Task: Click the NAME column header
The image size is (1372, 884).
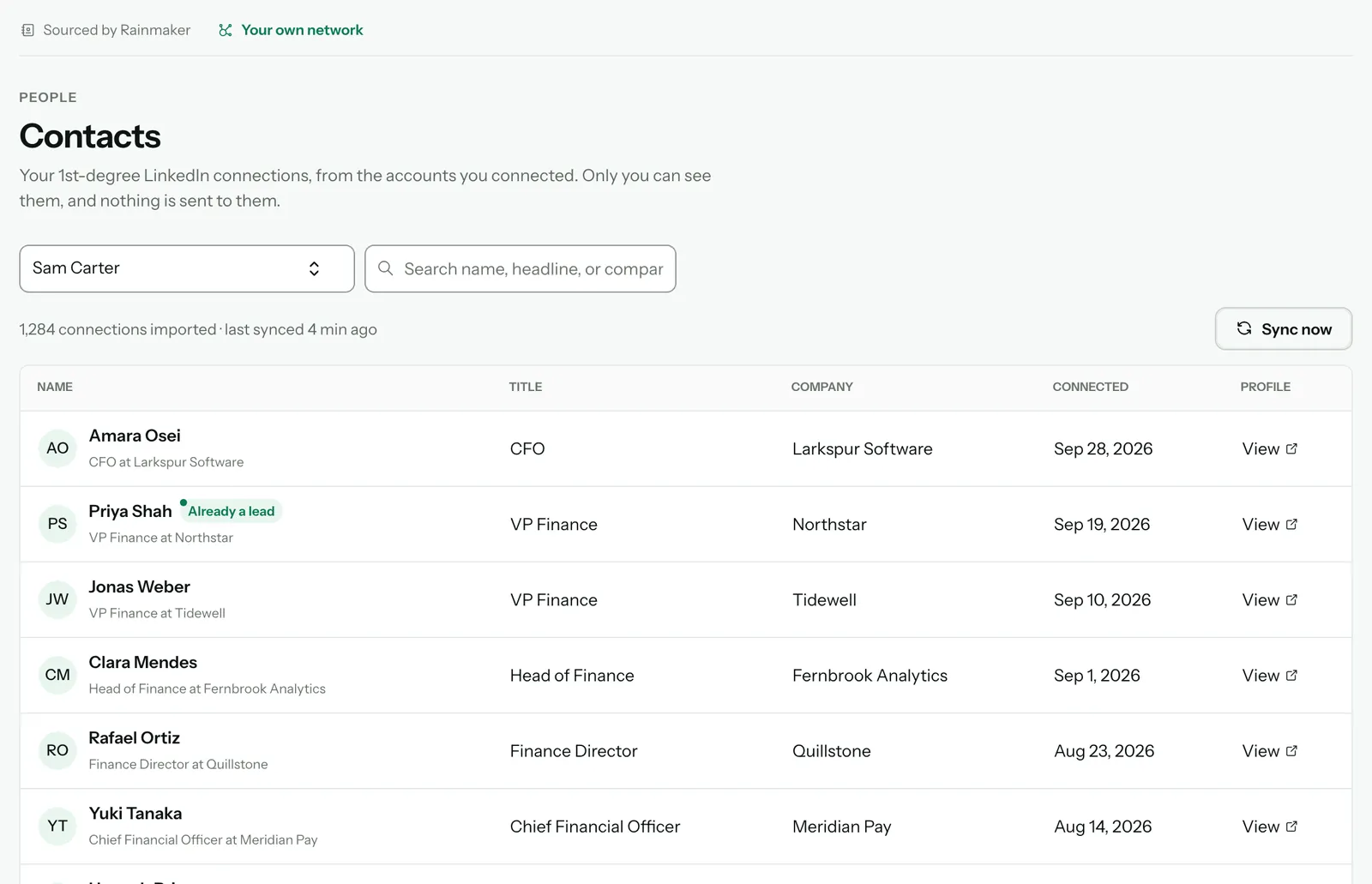Action: click(55, 387)
